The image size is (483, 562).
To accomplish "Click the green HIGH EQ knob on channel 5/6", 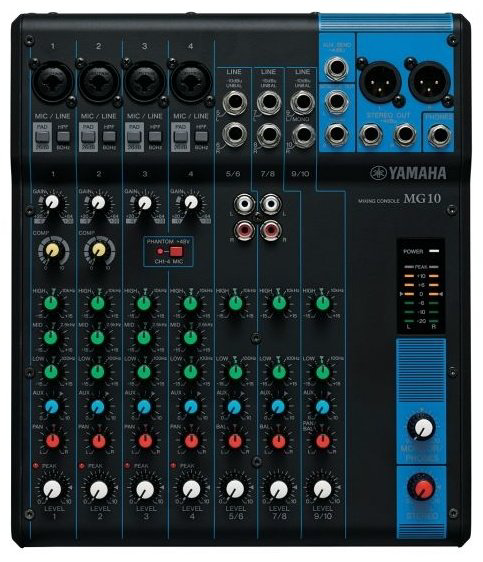I will pyautogui.click(x=235, y=303).
